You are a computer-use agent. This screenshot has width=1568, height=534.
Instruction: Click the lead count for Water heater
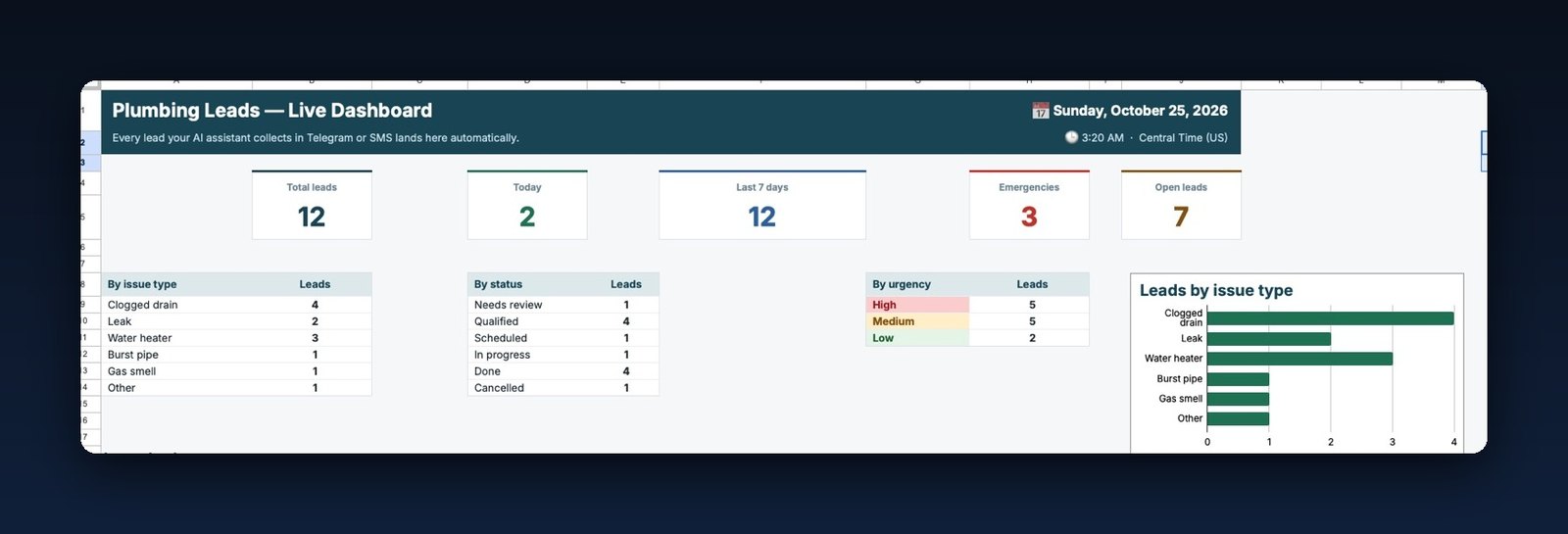point(315,338)
